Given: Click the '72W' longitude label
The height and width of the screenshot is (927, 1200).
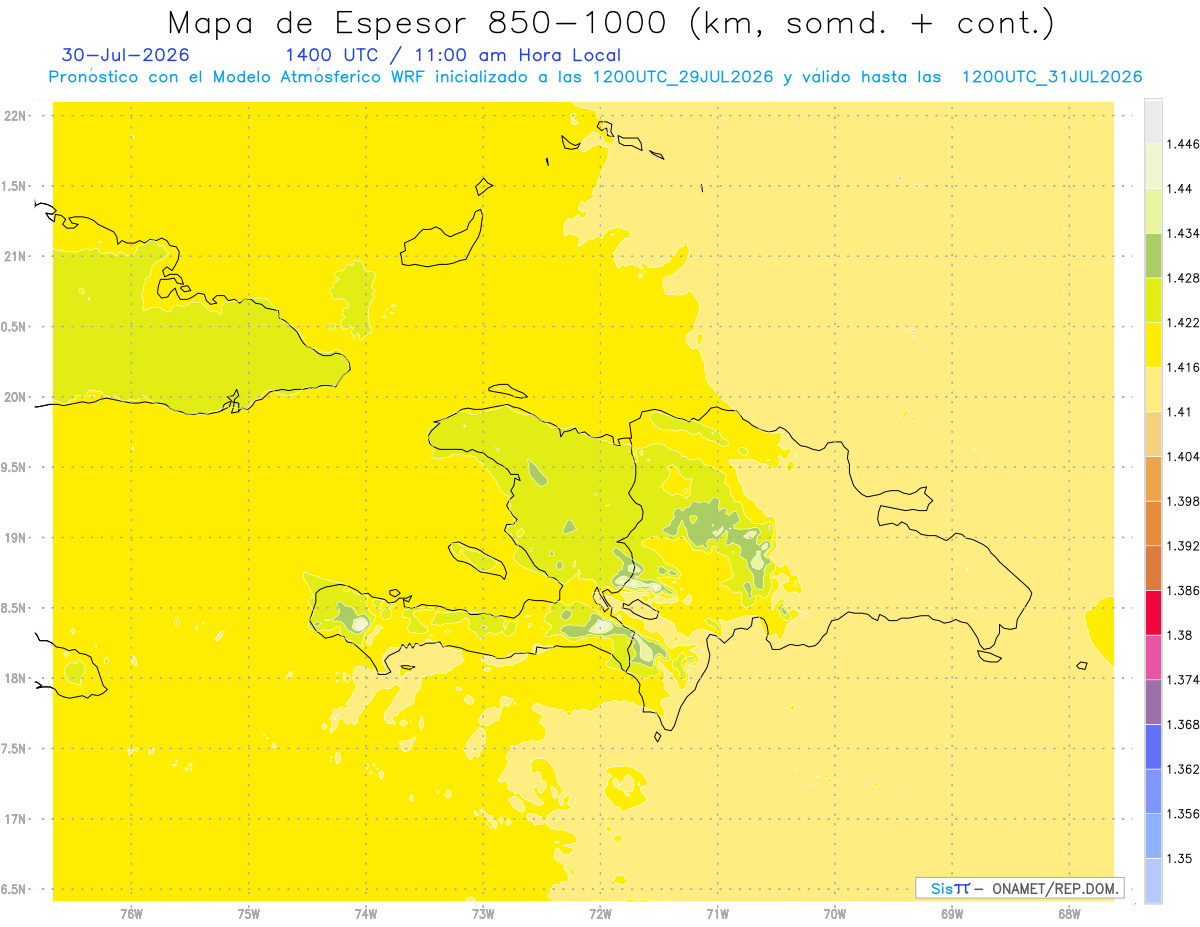Looking at the screenshot, I should pos(600,914).
